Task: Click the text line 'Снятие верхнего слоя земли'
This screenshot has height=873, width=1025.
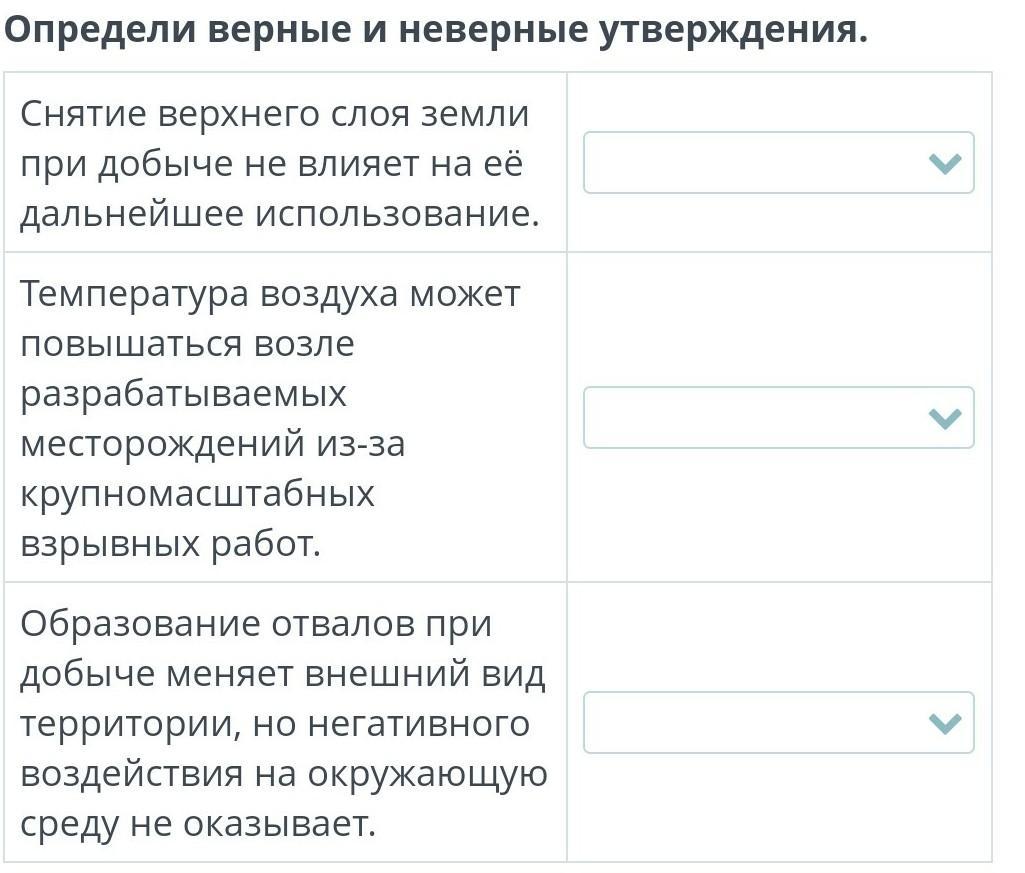Action: point(274,114)
